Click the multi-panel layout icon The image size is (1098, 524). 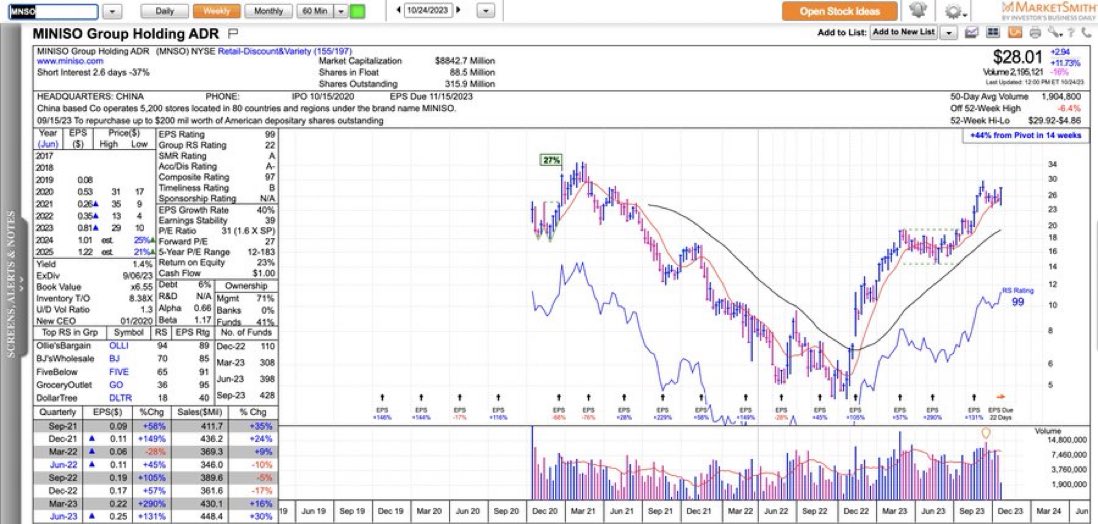(x=992, y=32)
